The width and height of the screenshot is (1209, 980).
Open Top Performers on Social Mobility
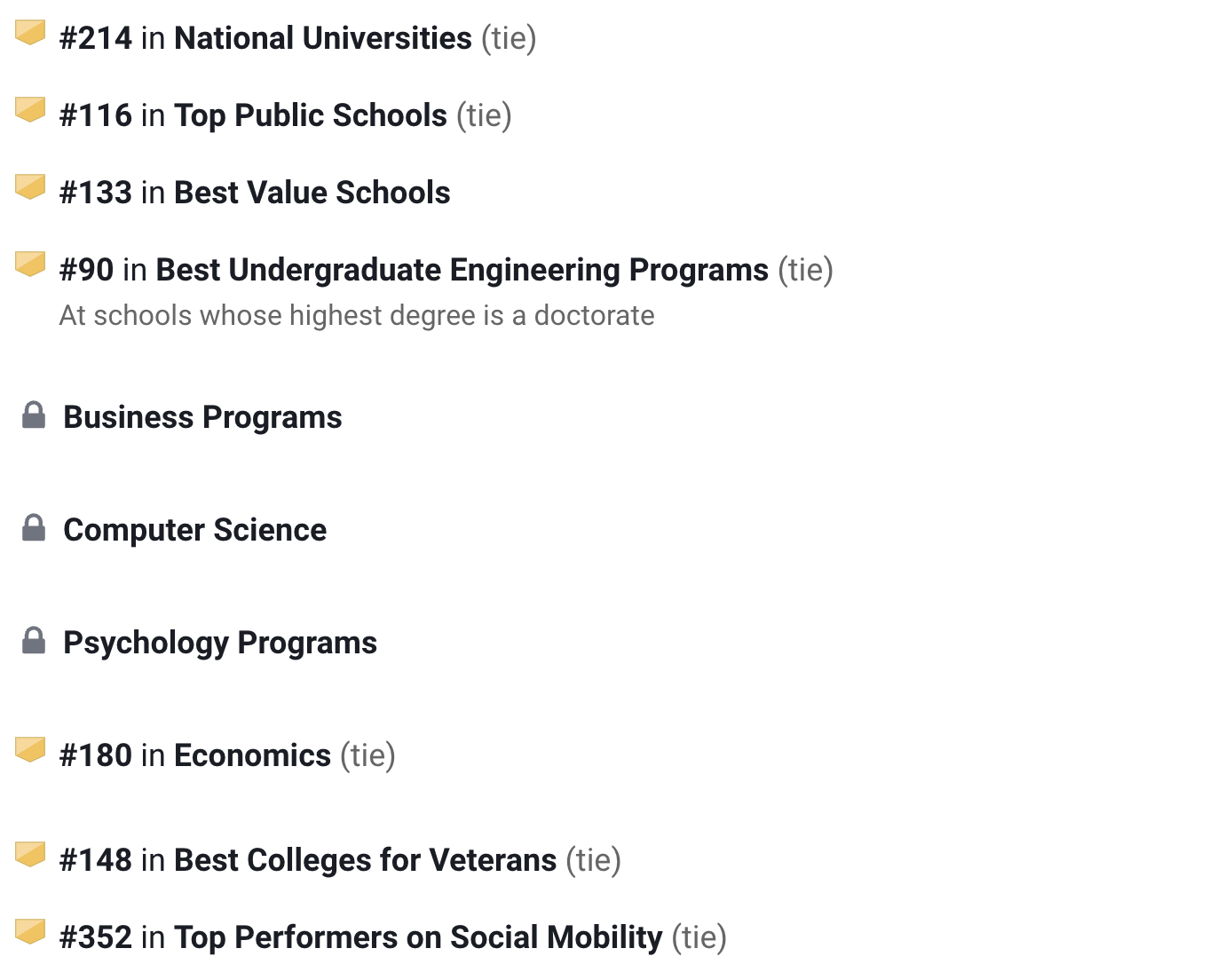(417, 937)
